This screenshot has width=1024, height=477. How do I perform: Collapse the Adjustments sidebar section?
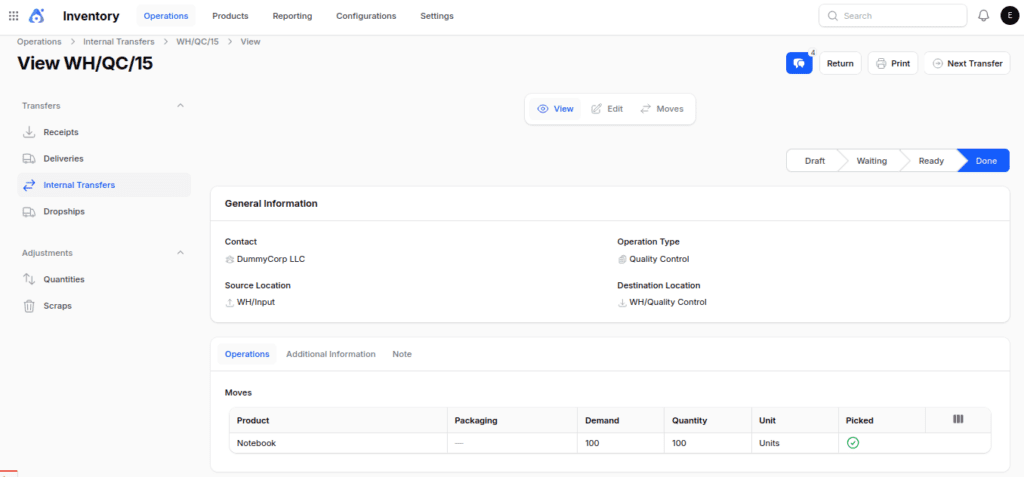pyautogui.click(x=181, y=252)
